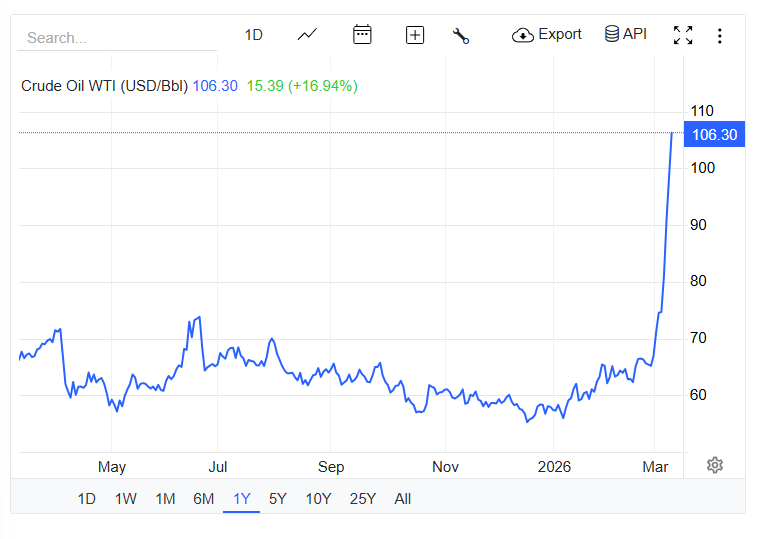Select the 1W range tab
Viewport: 767px width, 539px height.
126,499
